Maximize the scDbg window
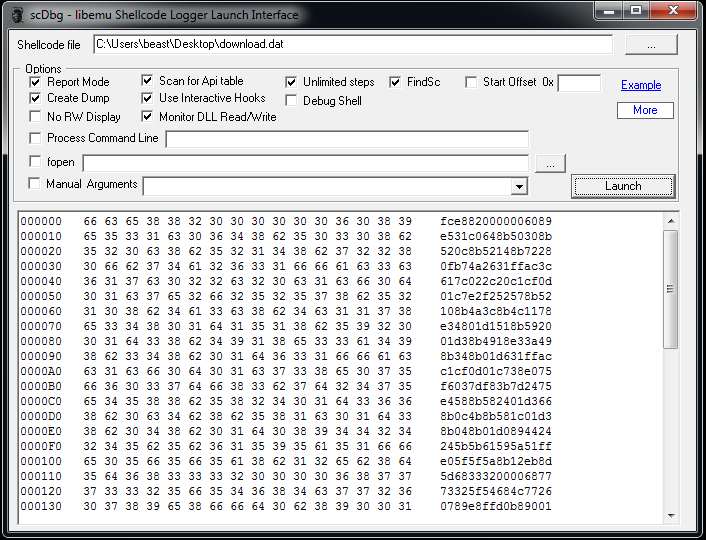This screenshot has width=706, height=540. coord(636,11)
